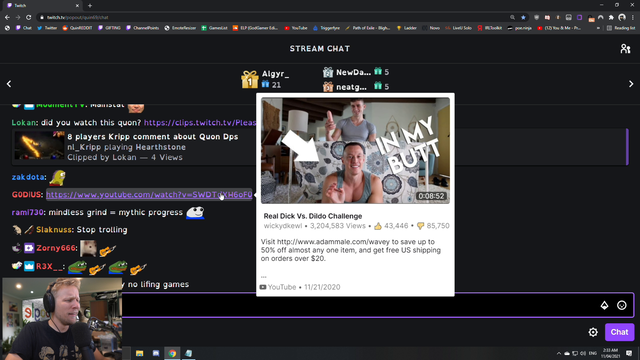Viewport: 640px width, 360px height.
Task: Expand system tray hidden icons chevron
Action: (558, 353)
